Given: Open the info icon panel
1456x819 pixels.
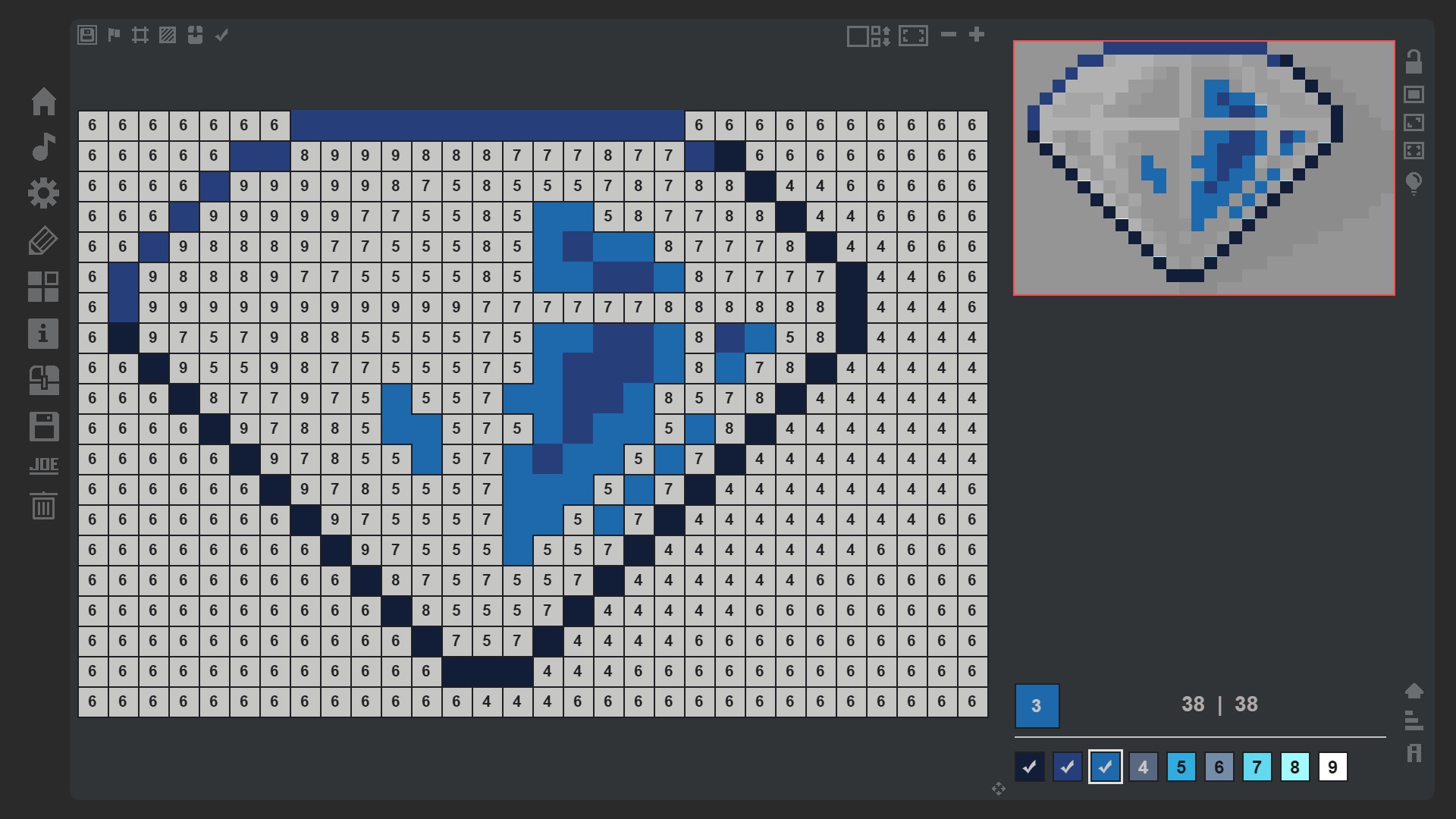Looking at the screenshot, I should (43, 334).
